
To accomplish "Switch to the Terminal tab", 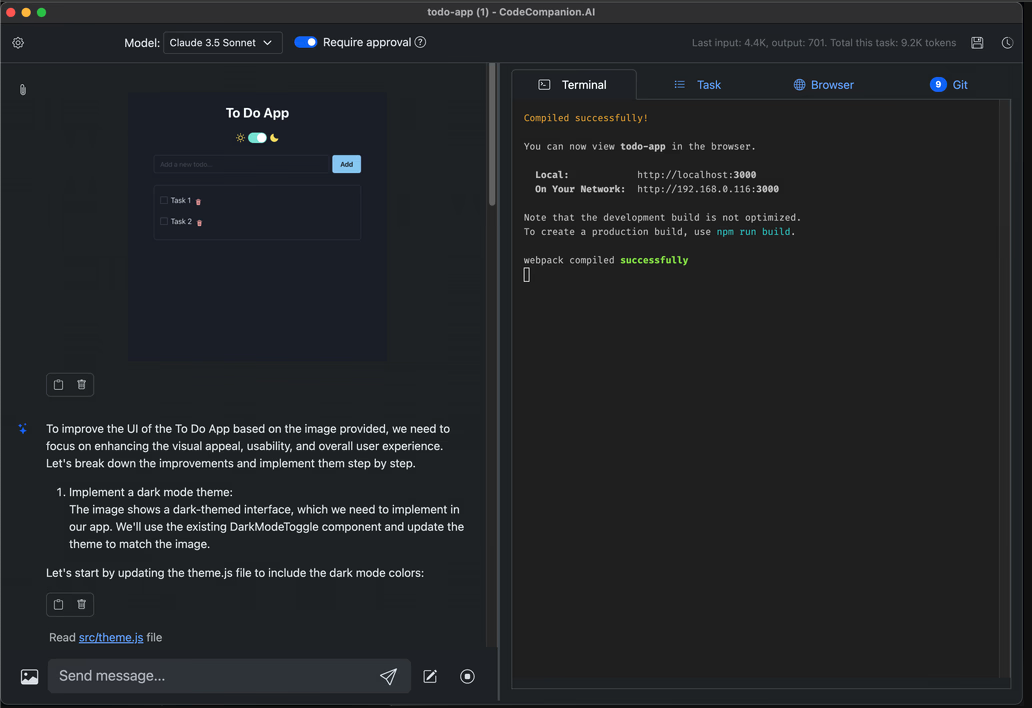I will (573, 85).
